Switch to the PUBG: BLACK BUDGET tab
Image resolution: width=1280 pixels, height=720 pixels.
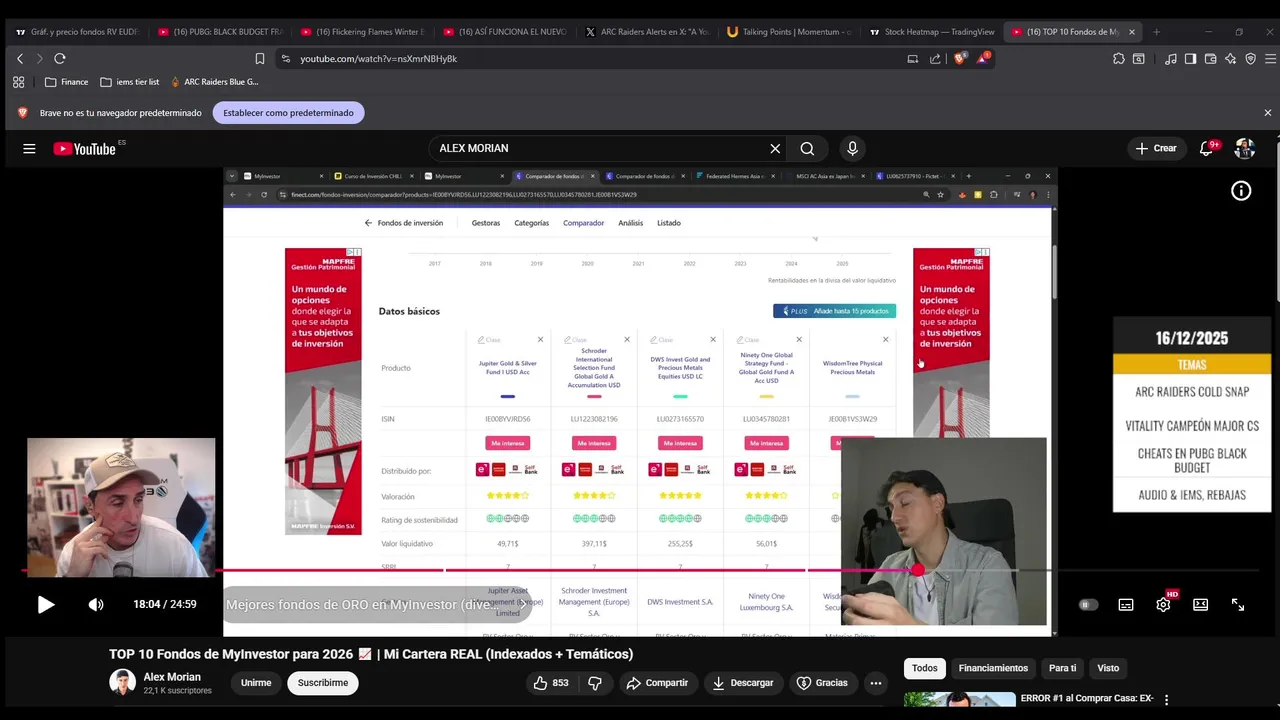[x=220, y=32]
